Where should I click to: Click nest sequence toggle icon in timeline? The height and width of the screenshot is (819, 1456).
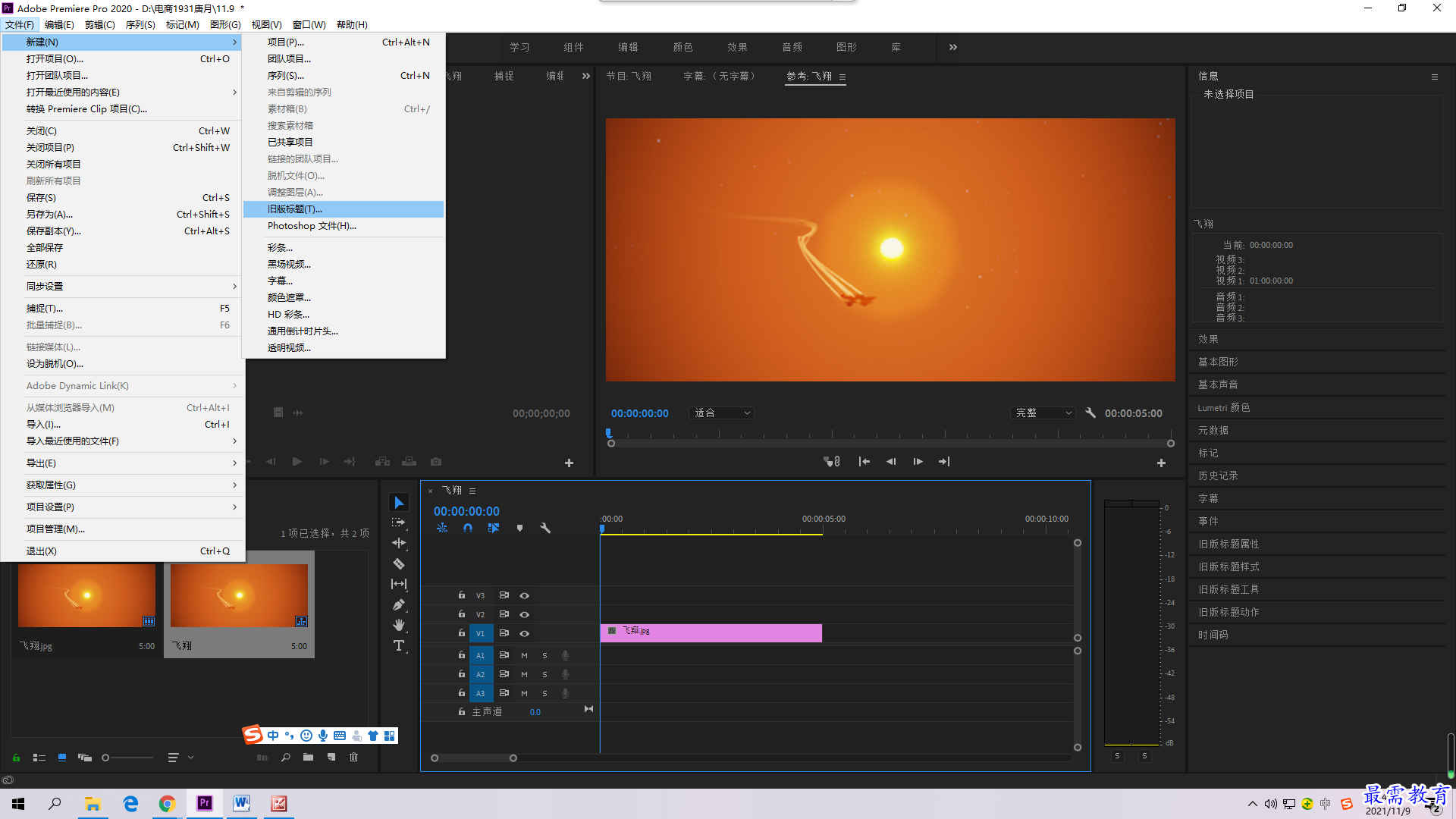pyautogui.click(x=442, y=528)
